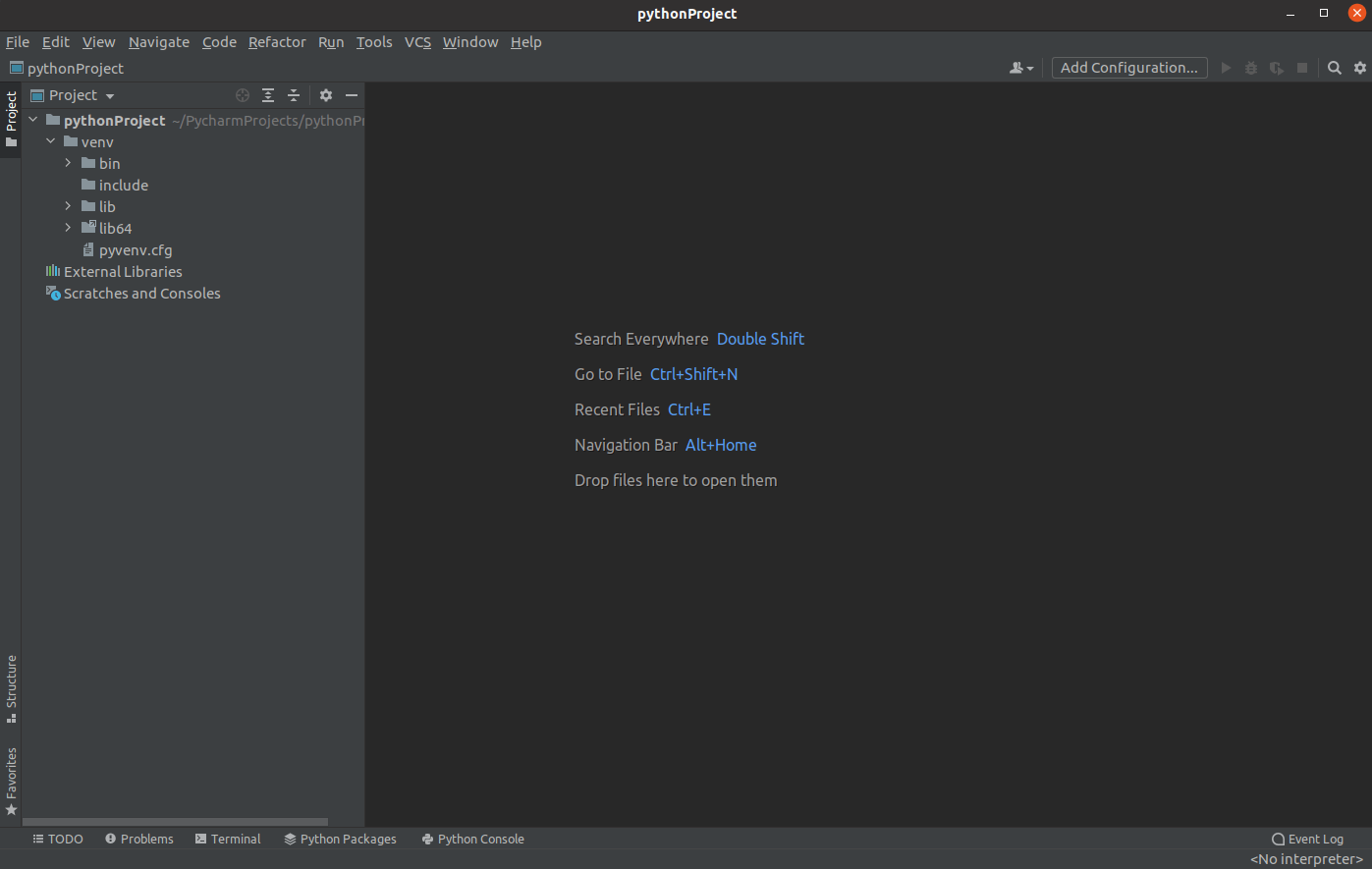
Task: Collapse the venv folder
Action: pos(51,141)
